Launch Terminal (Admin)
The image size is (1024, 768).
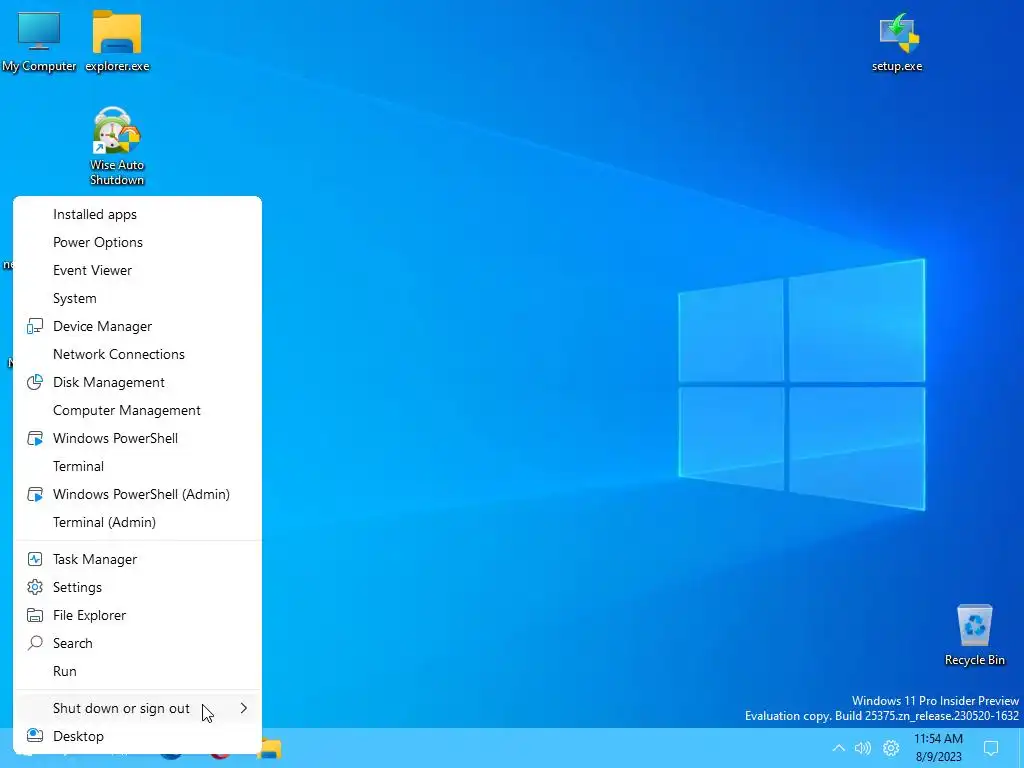(x=137, y=522)
